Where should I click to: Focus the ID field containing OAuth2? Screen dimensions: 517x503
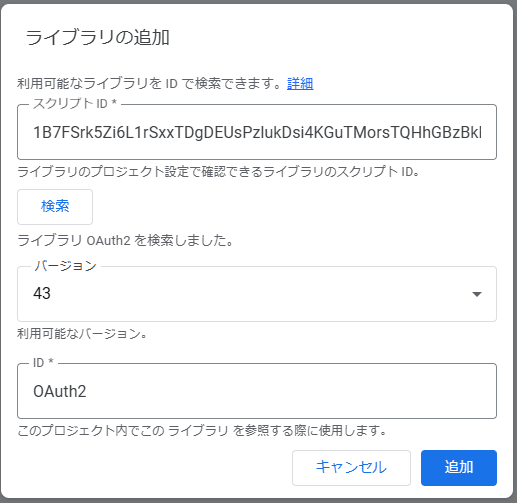[257, 391]
